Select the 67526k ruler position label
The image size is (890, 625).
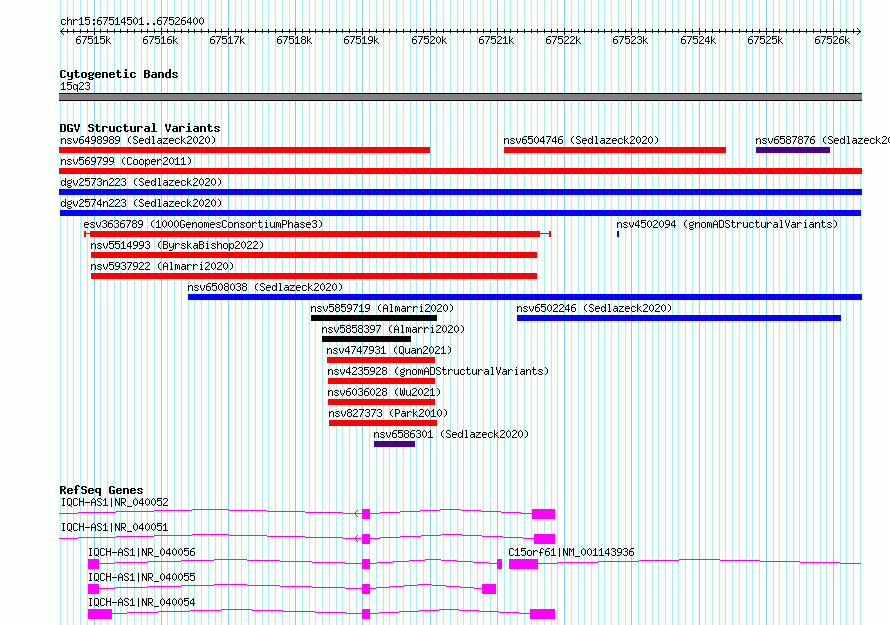tap(832, 40)
